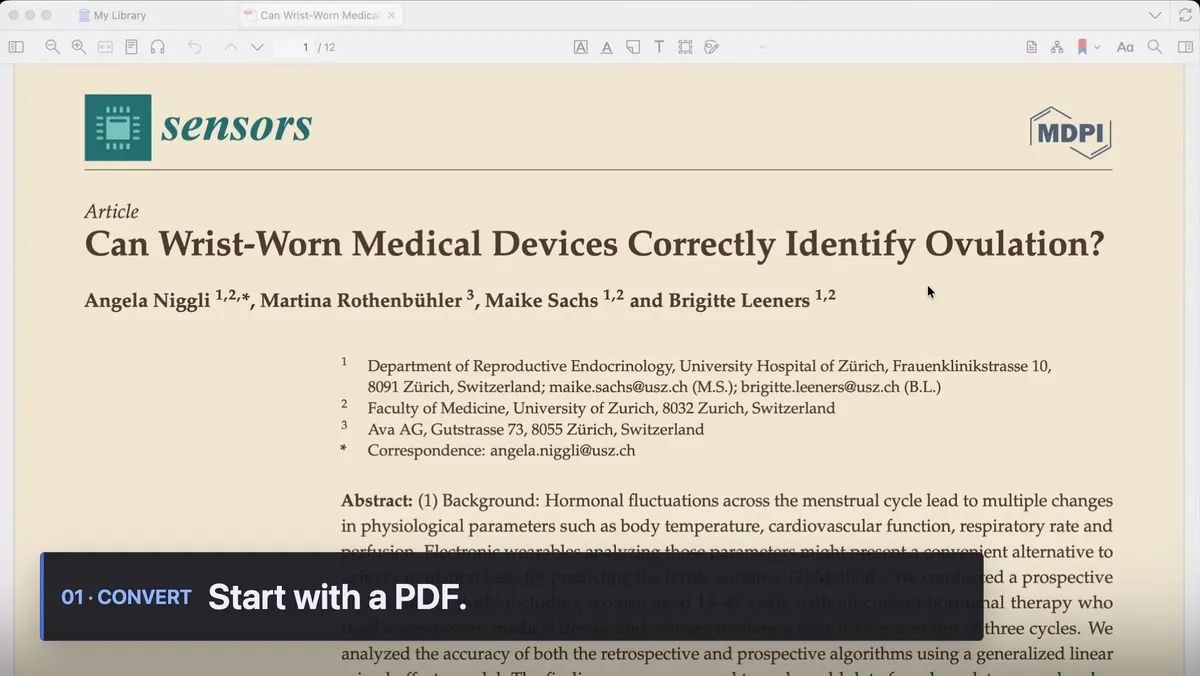
Task: Click the page number field
Action: [x=293, y=47]
